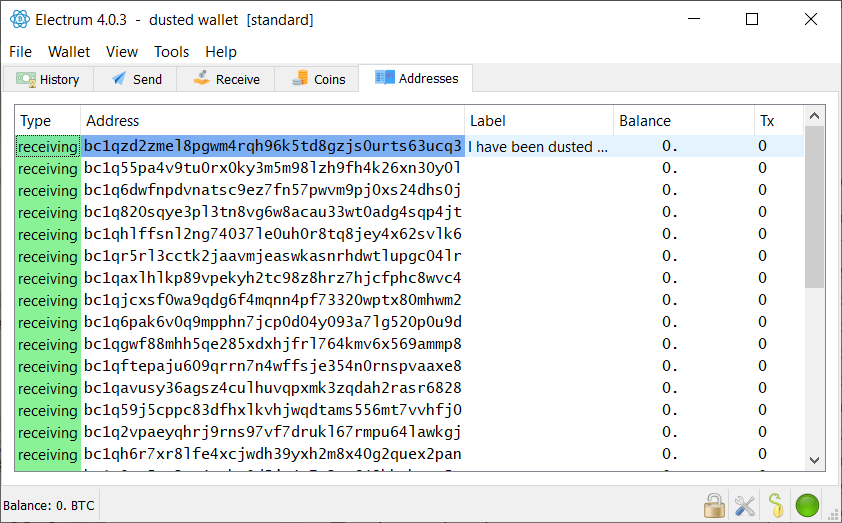Viewport: 842px width, 523px height.
Task: Select address bc1q2vpaeyqhrj9rns97vf7drukl67rmpu64lawkgj
Action: pyautogui.click(x=272, y=432)
